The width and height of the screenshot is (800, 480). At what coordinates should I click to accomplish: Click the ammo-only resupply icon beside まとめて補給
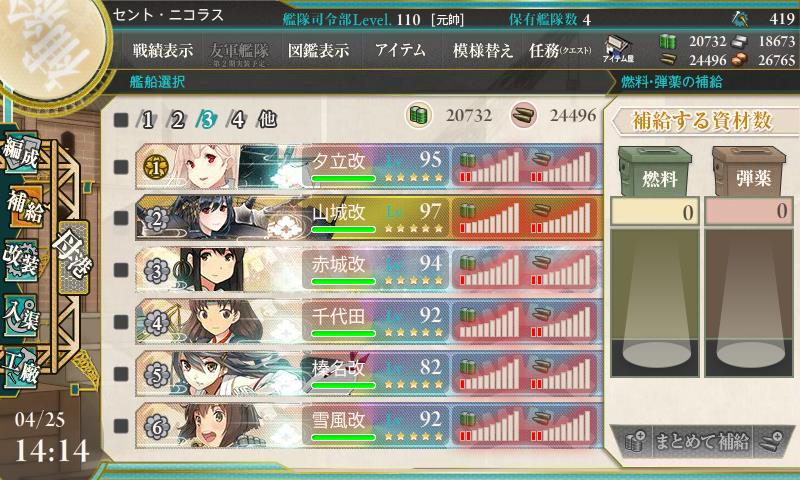(772, 441)
